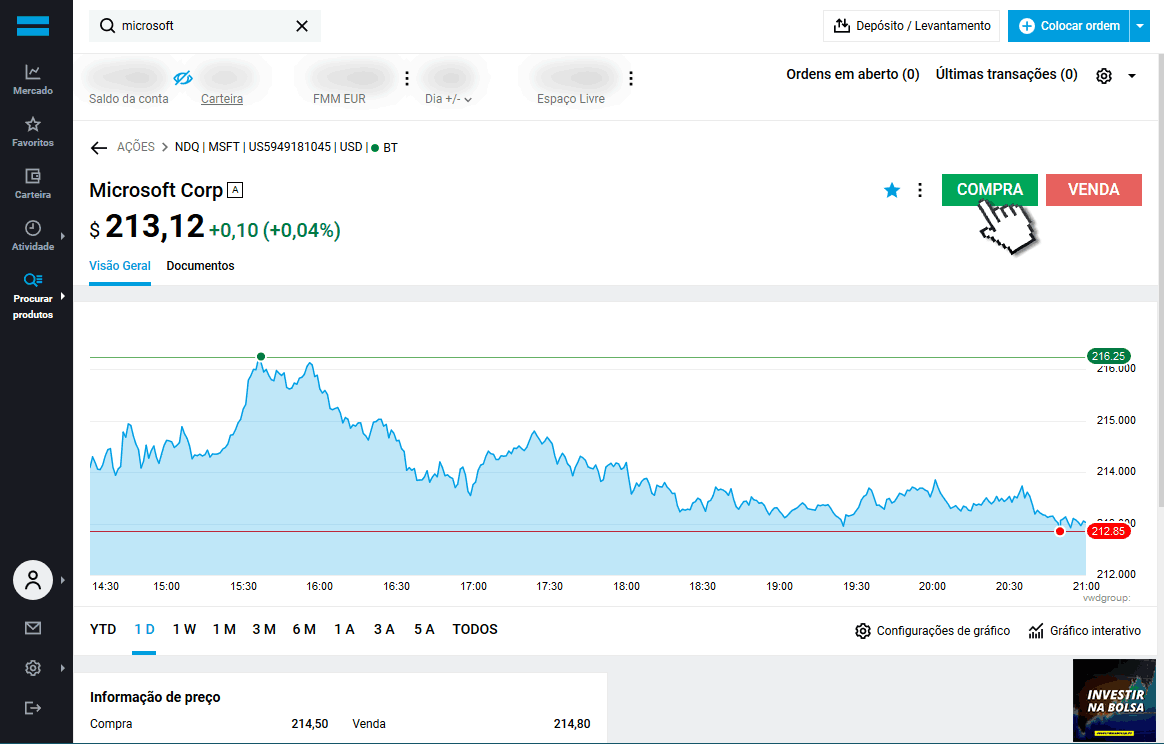Image resolution: width=1164 pixels, height=744 pixels.
Task: Open Favoritos star in sidebar
Action: [33, 131]
